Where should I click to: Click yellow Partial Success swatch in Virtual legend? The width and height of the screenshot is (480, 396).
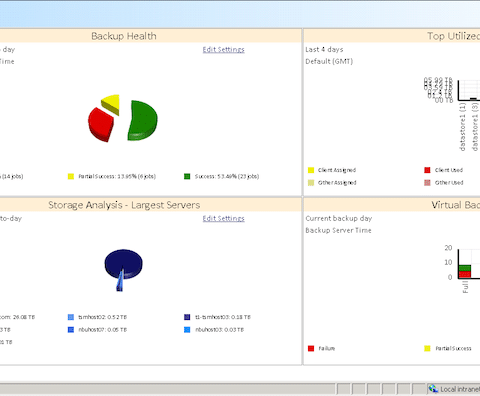(427, 348)
